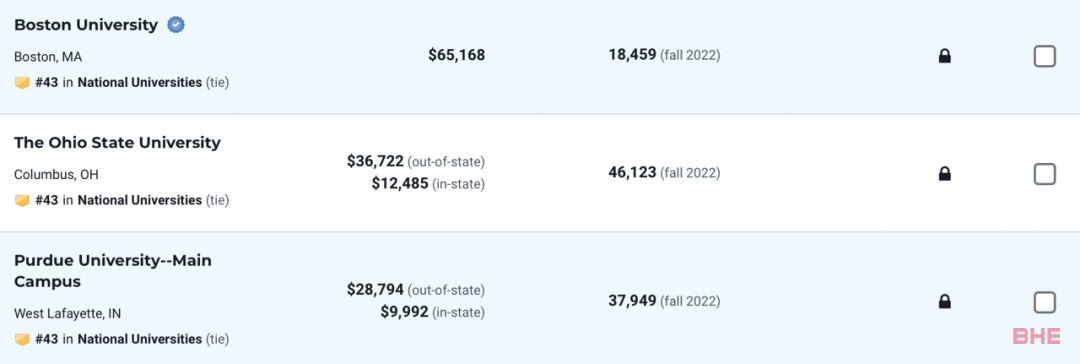Click the lock icon in Boston University row
Image resolution: width=1080 pixels, height=364 pixels.
click(x=944, y=57)
